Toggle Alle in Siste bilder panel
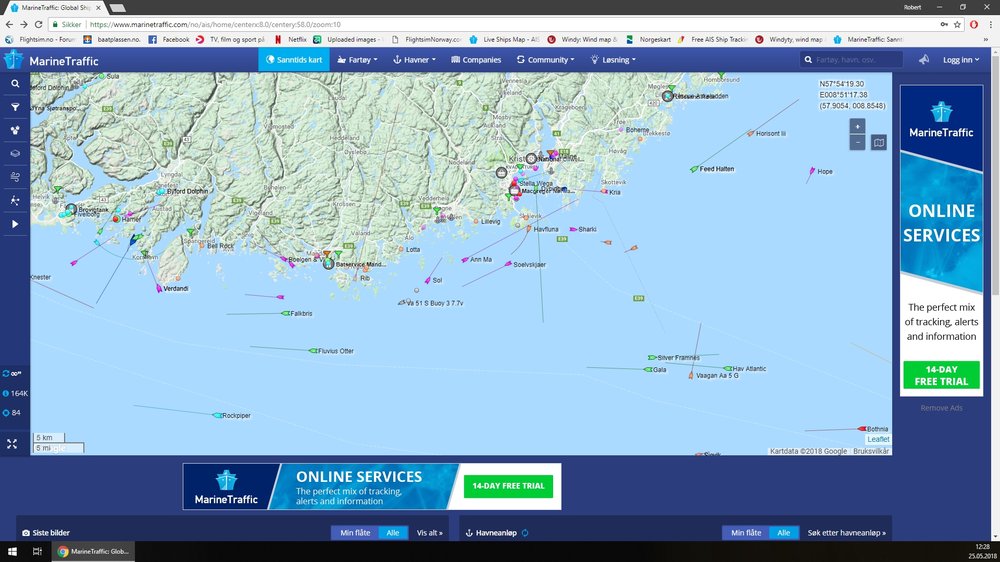 [x=393, y=533]
